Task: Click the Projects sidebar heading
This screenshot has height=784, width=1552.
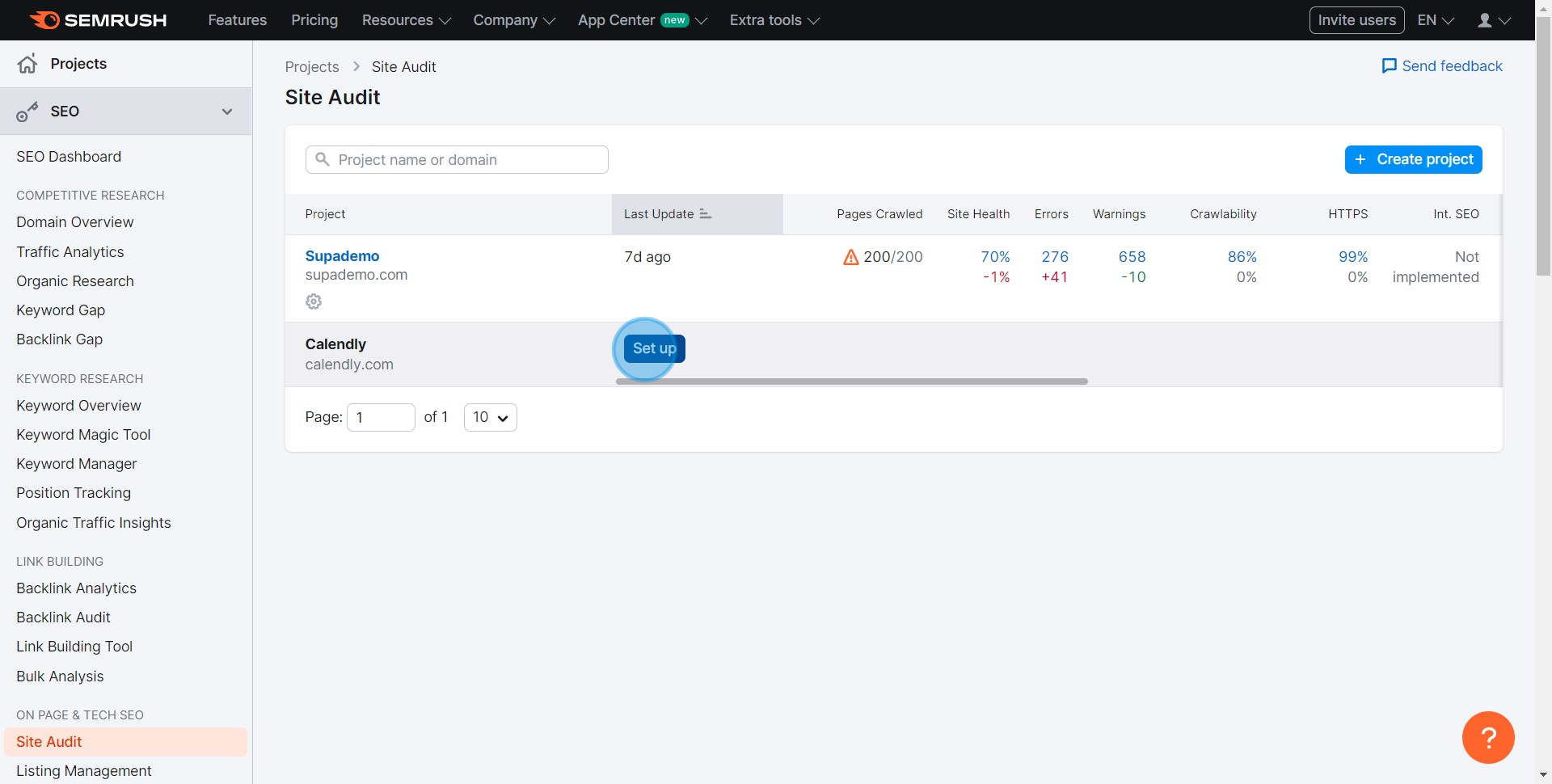Action: tap(78, 64)
